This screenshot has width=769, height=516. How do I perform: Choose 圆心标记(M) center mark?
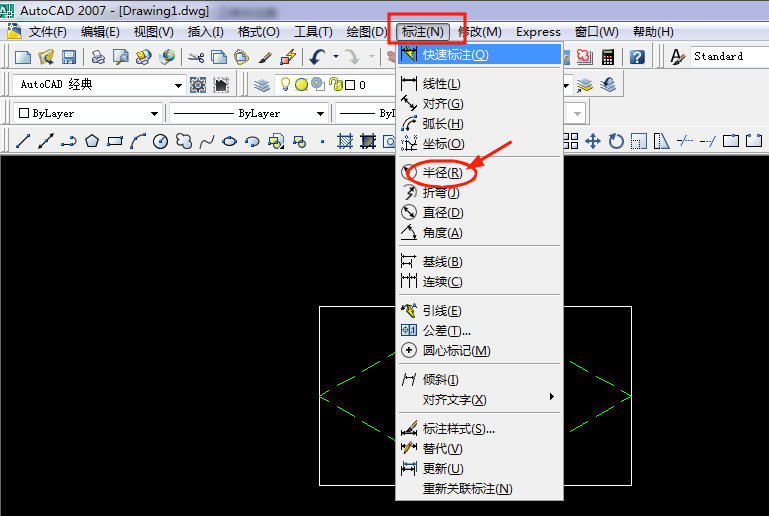pos(479,350)
